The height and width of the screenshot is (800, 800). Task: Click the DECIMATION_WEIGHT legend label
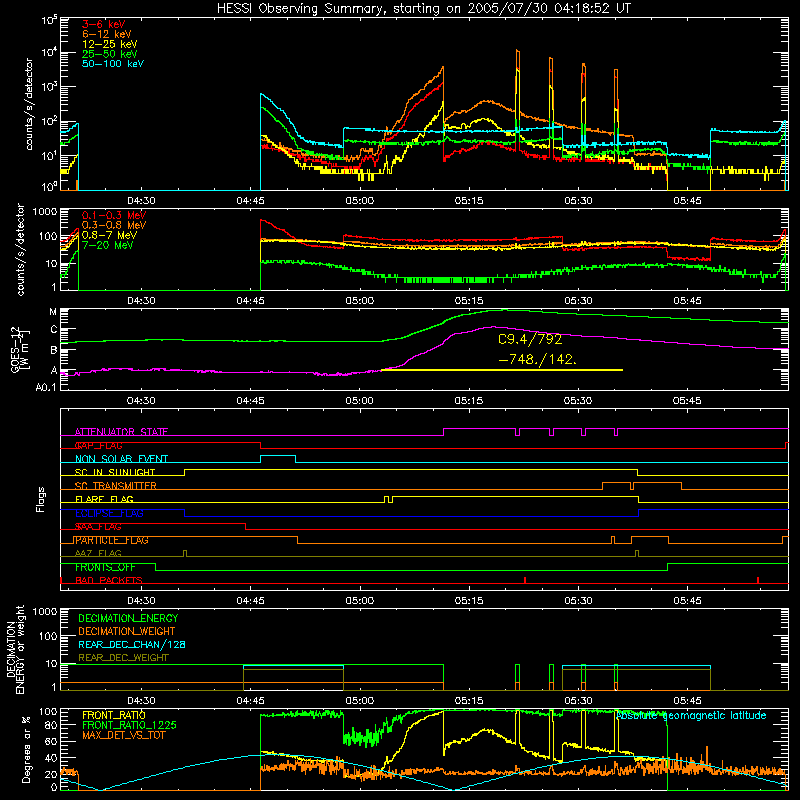point(127,631)
